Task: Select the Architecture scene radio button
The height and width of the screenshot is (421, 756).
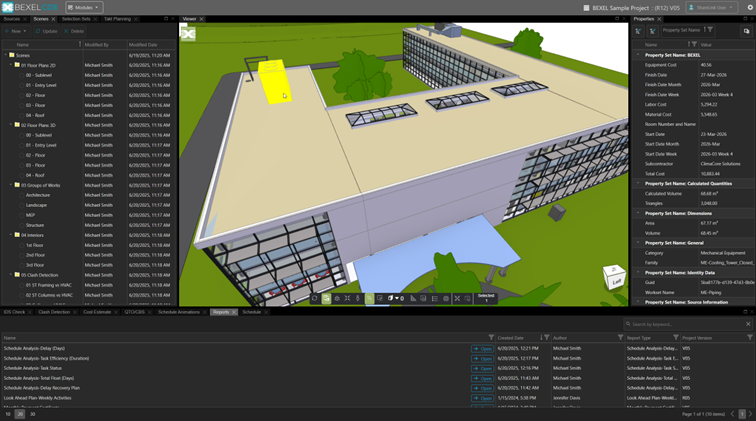Action: (21, 195)
